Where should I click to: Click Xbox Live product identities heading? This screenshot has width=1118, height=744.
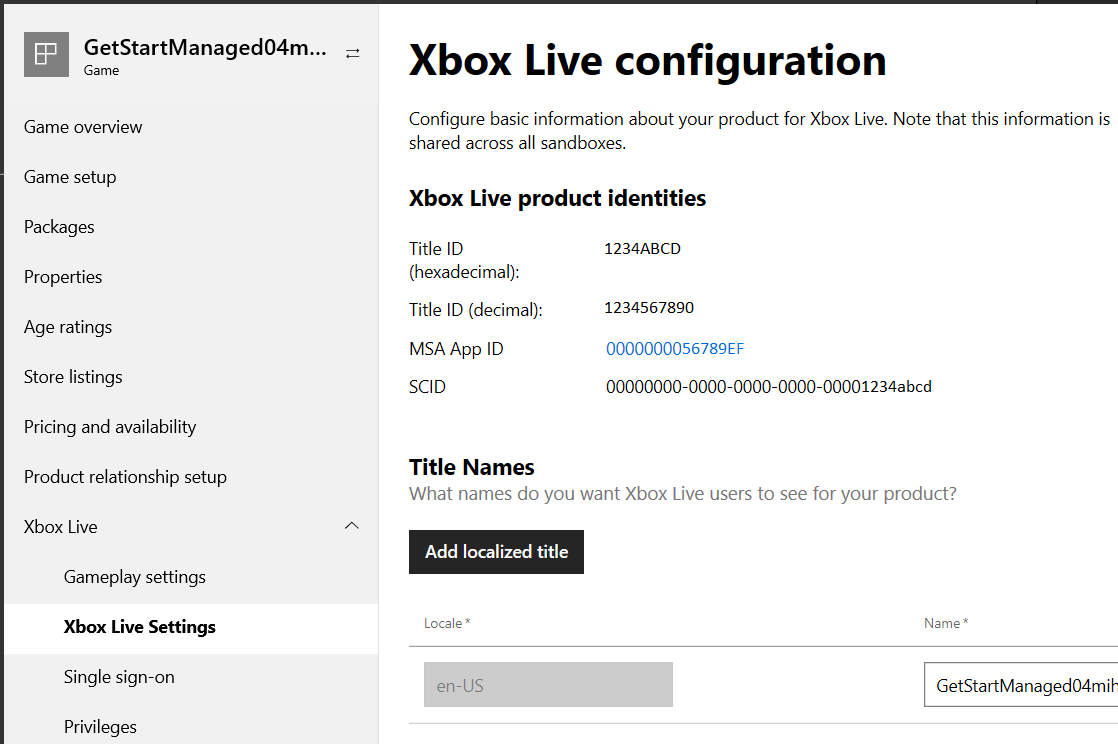pyautogui.click(x=558, y=198)
